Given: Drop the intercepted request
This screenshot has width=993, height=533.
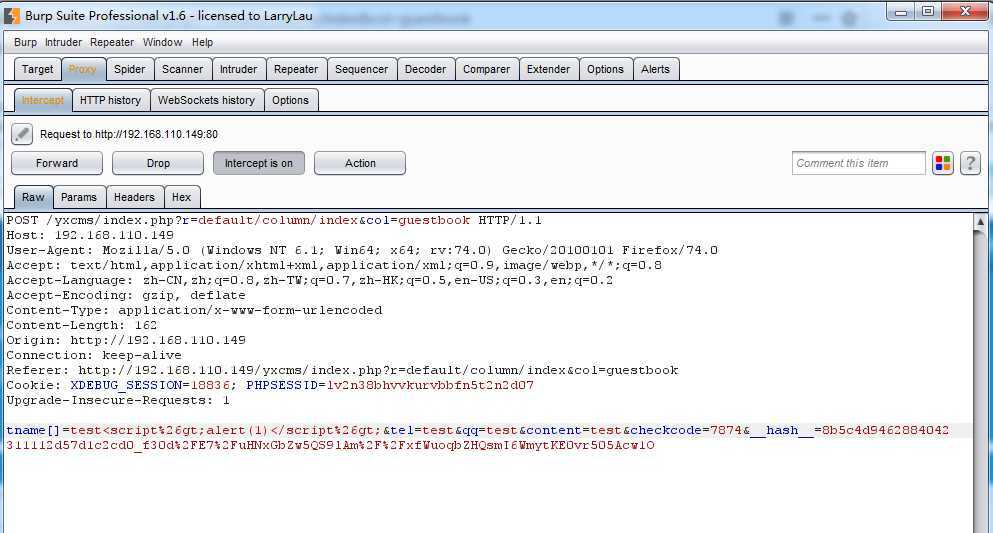Looking at the screenshot, I should [158, 163].
